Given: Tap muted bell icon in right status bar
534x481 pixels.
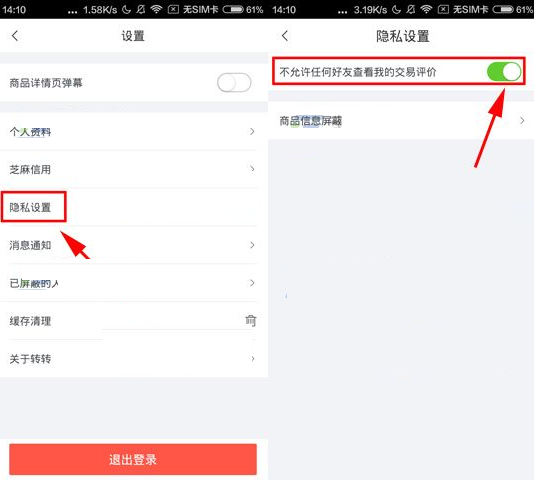Looking at the screenshot, I should pos(411,10).
